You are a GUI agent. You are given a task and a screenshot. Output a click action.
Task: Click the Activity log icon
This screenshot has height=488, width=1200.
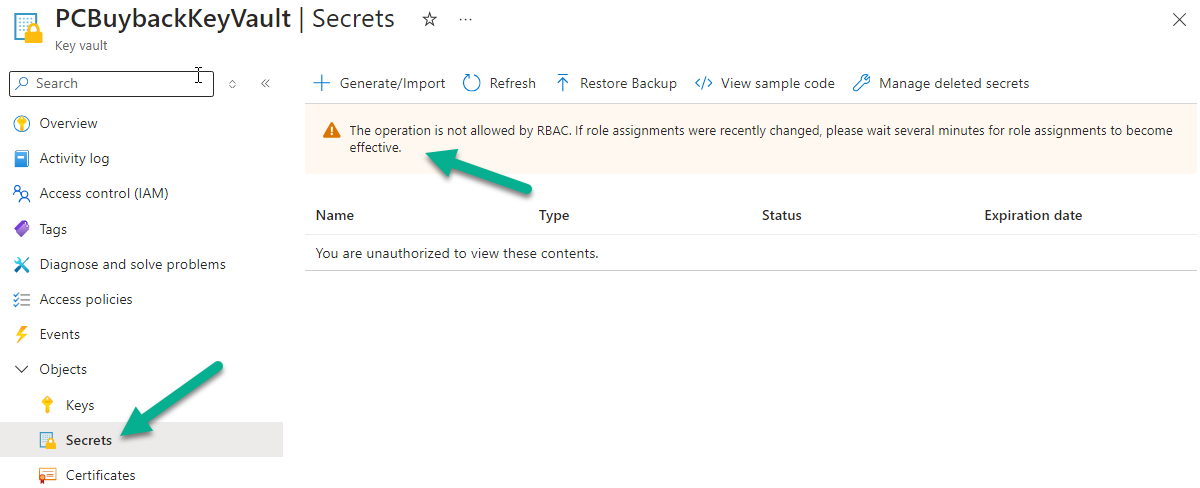tap(22, 158)
